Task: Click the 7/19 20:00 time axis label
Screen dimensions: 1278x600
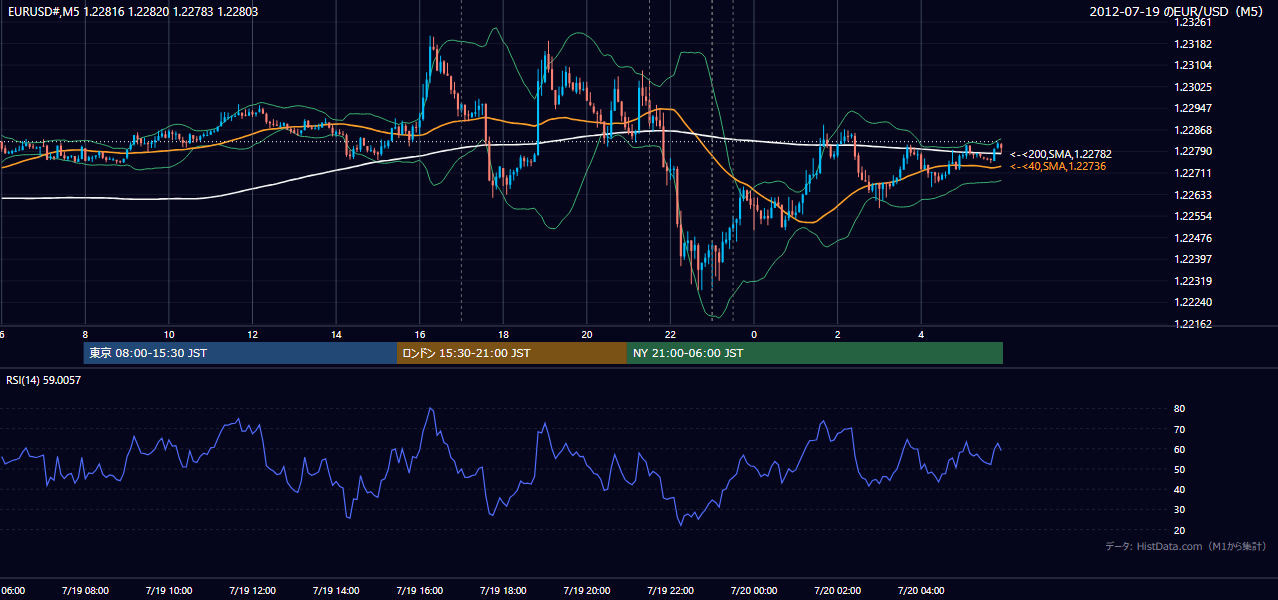Action: pos(586,590)
